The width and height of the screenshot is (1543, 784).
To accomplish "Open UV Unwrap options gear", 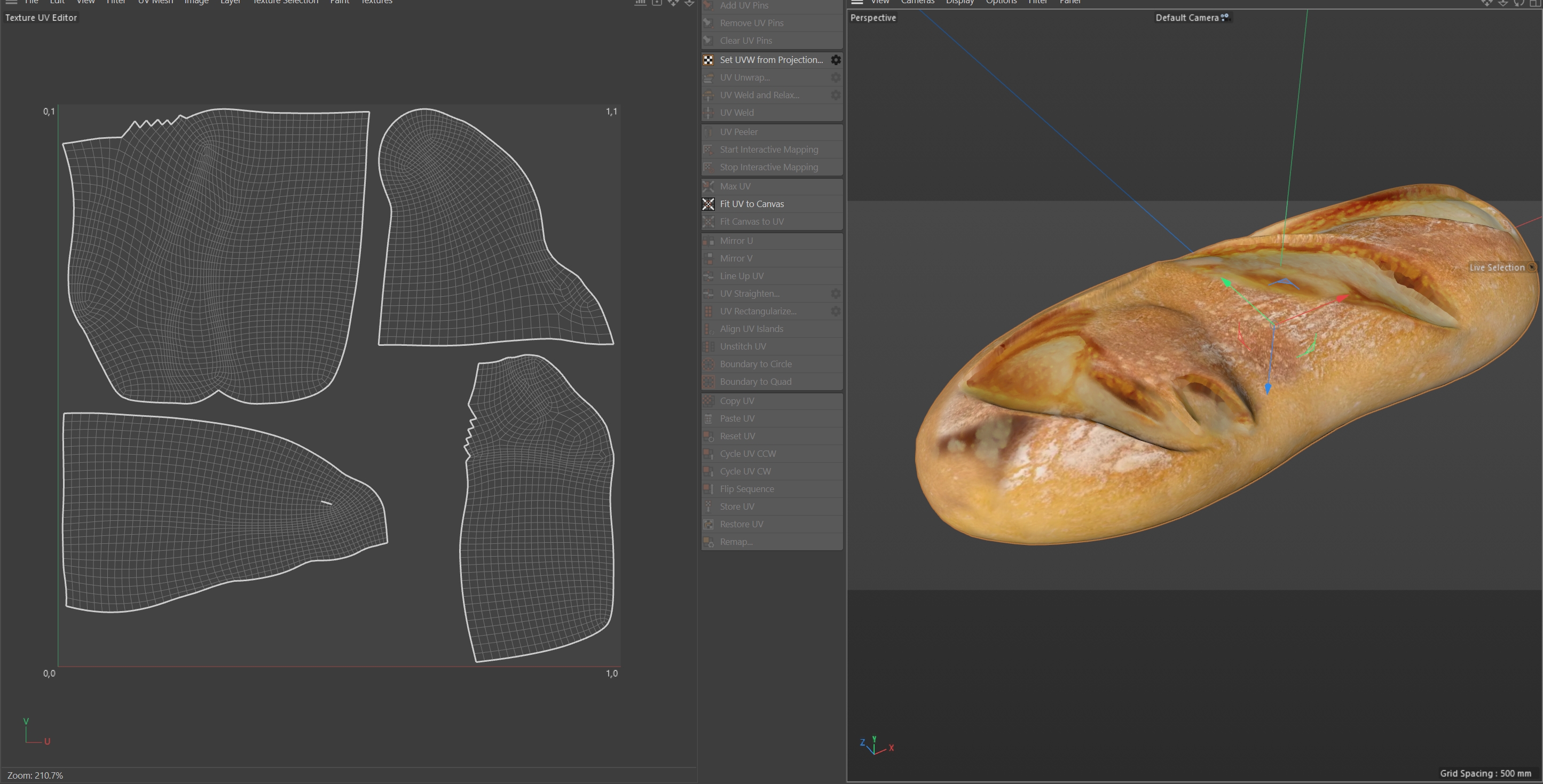I will pos(836,78).
